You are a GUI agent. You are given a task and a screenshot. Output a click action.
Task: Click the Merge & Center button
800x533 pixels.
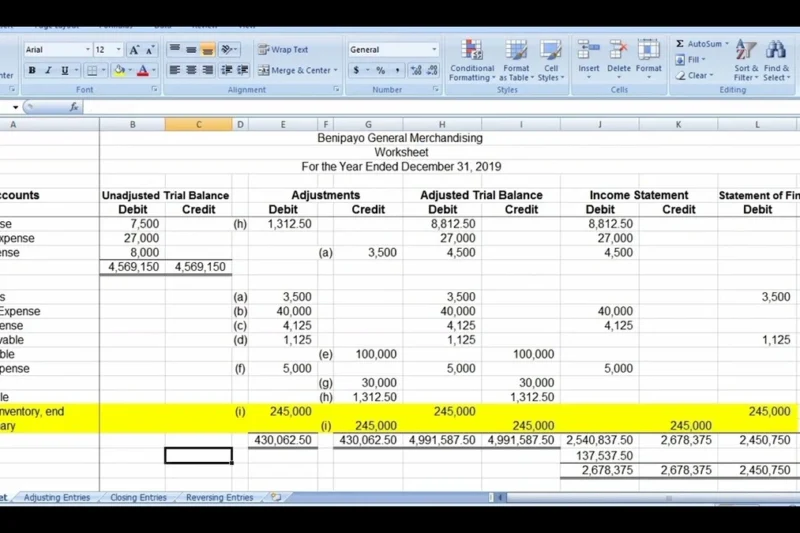click(299, 70)
